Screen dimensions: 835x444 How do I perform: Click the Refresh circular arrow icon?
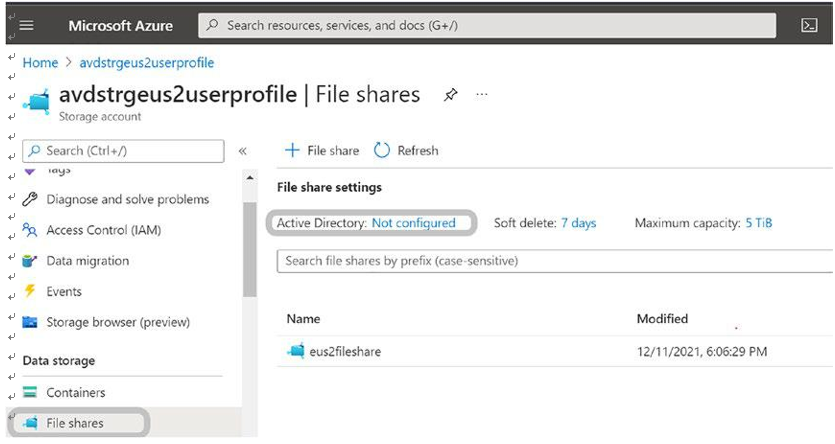click(381, 151)
